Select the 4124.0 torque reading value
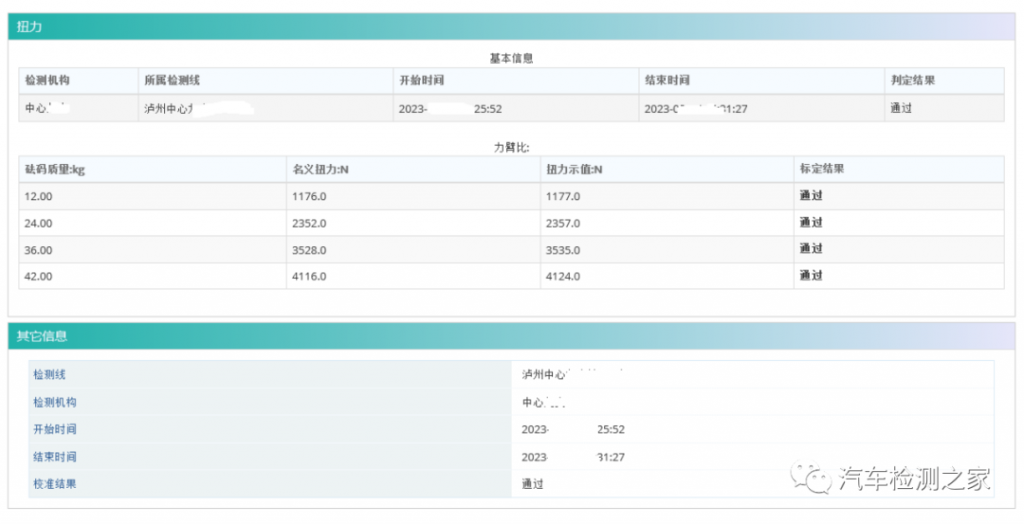This screenshot has width=1024, height=524. 563,276
